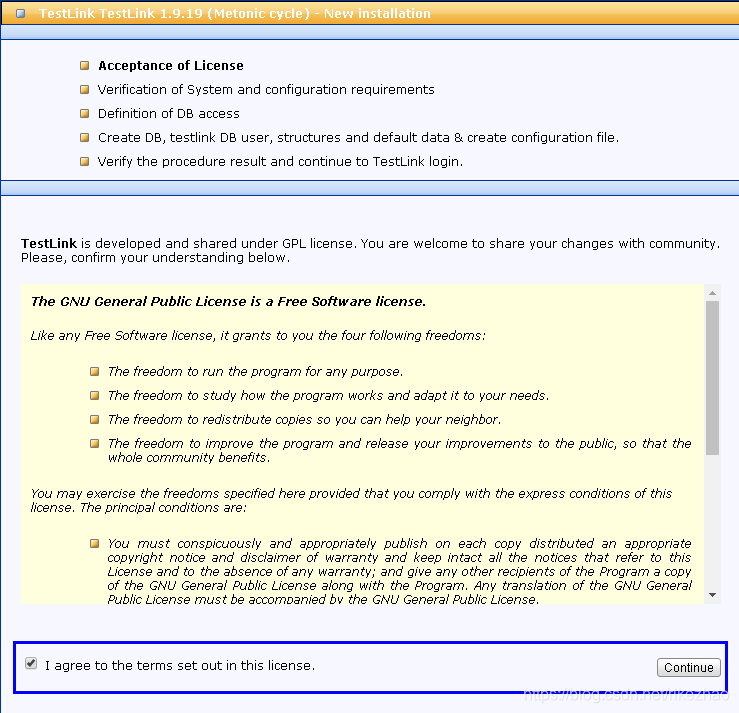This screenshot has width=739, height=713.
Task: Check the license agreement checkbox
Action: coord(31,664)
